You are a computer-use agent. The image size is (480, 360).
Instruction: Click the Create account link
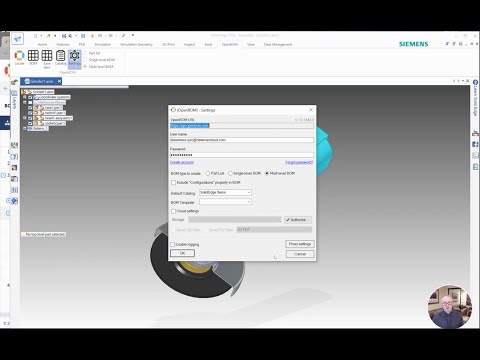182,162
